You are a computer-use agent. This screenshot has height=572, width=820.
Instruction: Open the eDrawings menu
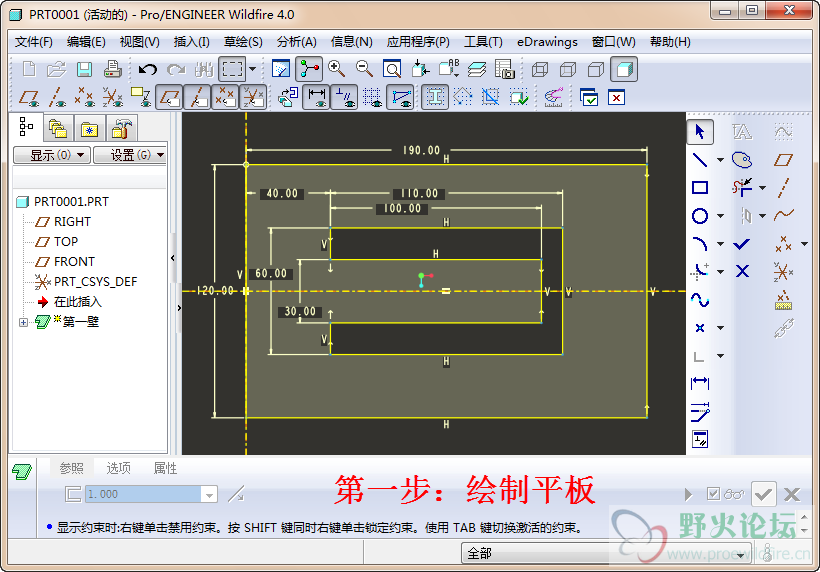tap(547, 42)
